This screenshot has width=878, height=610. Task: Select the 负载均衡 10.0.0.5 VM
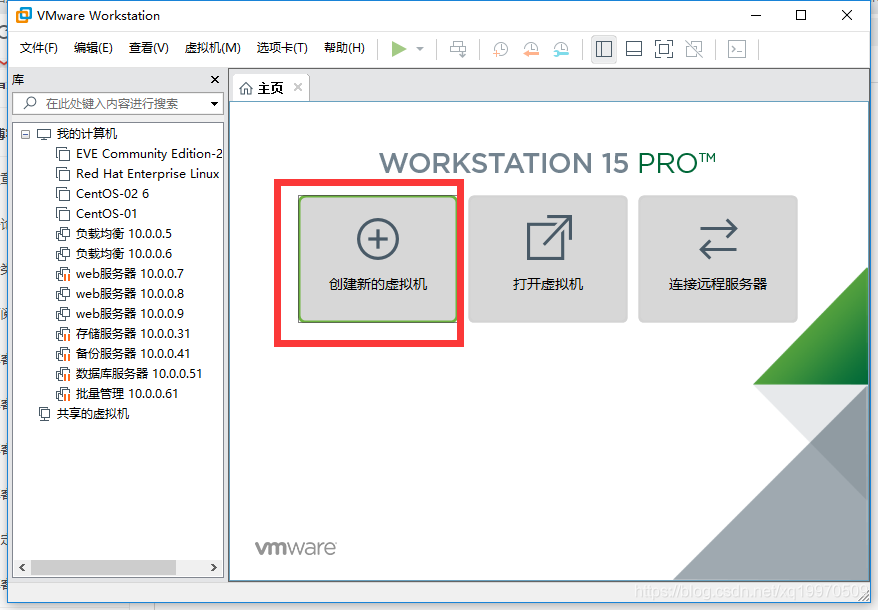(x=124, y=234)
